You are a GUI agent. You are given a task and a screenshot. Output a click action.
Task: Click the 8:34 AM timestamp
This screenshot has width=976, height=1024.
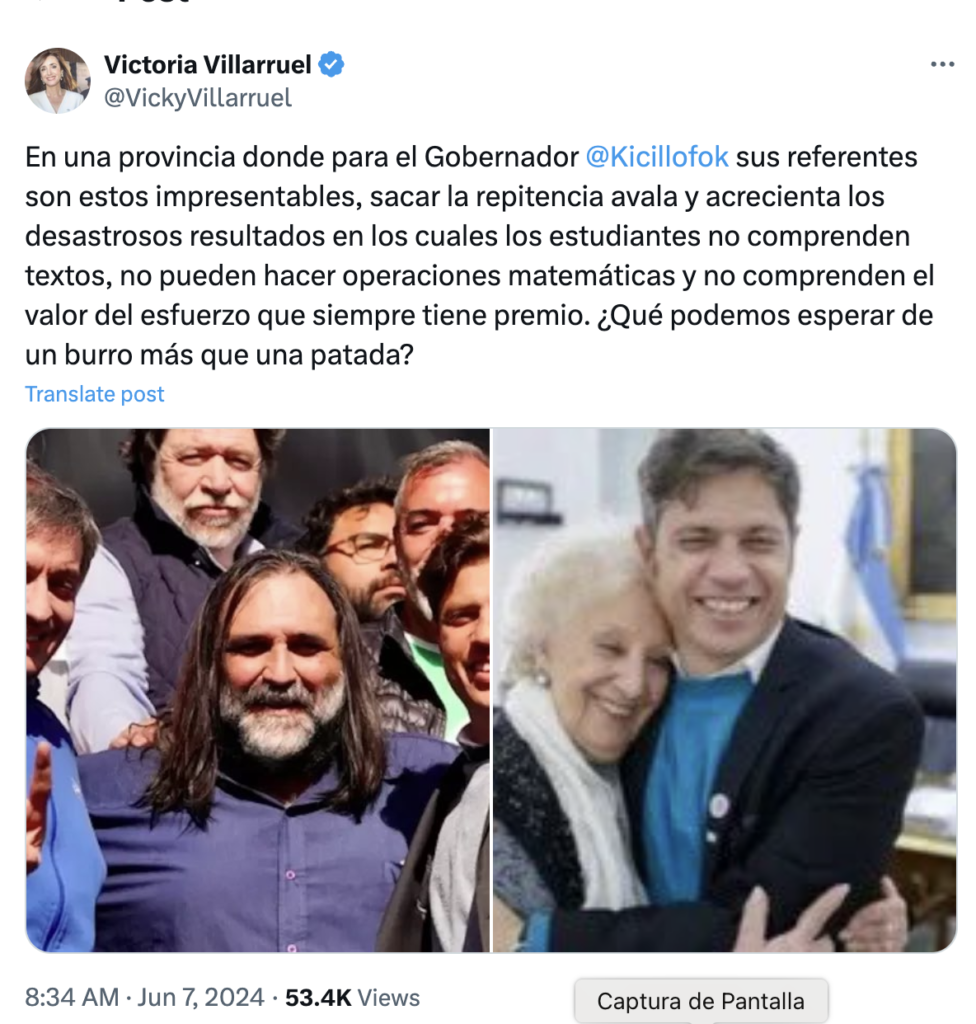pyautogui.click(x=72, y=998)
